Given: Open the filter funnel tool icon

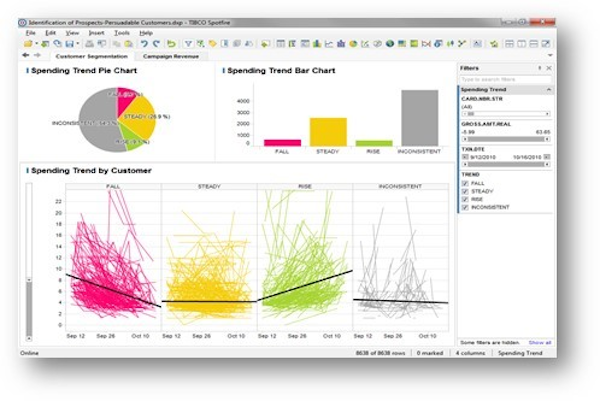Looking at the screenshot, I should [188, 44].
